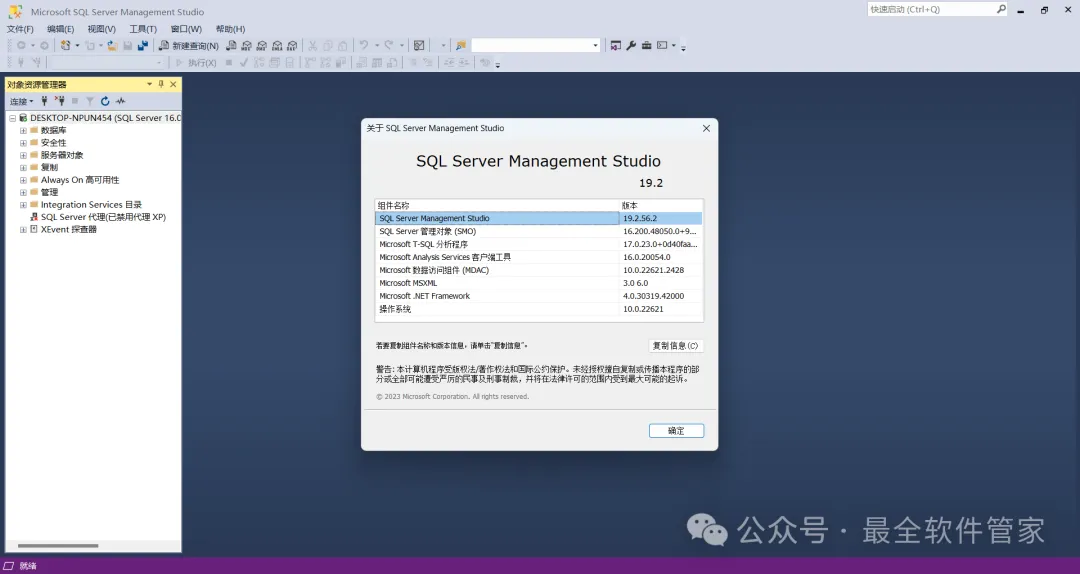Viewport: 1080px width, 574px height.
Task: Click the Open File toolbar icon
Action: coord(112,45)
